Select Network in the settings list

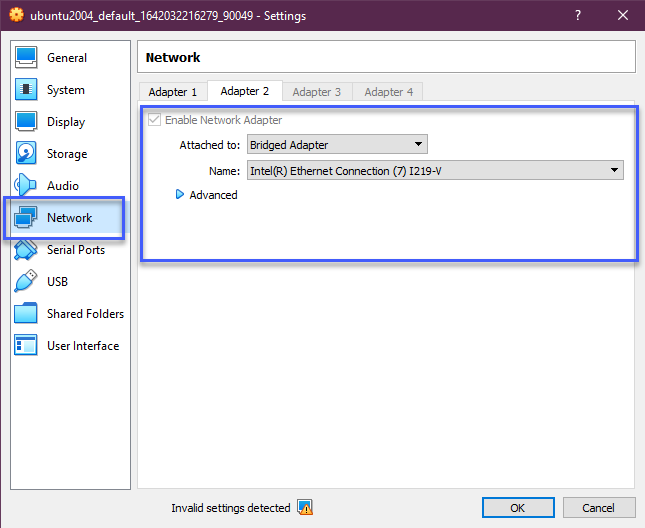68,218
